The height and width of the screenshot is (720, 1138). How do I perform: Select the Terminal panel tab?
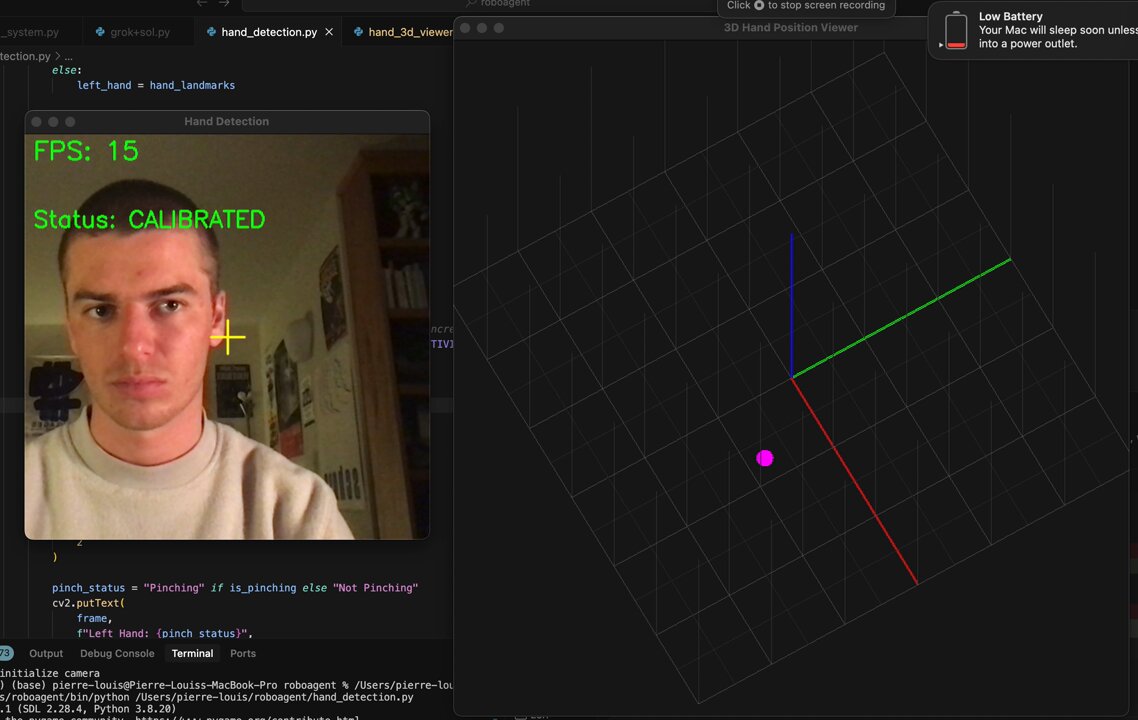pyautogui.click(x=192, y=653)
